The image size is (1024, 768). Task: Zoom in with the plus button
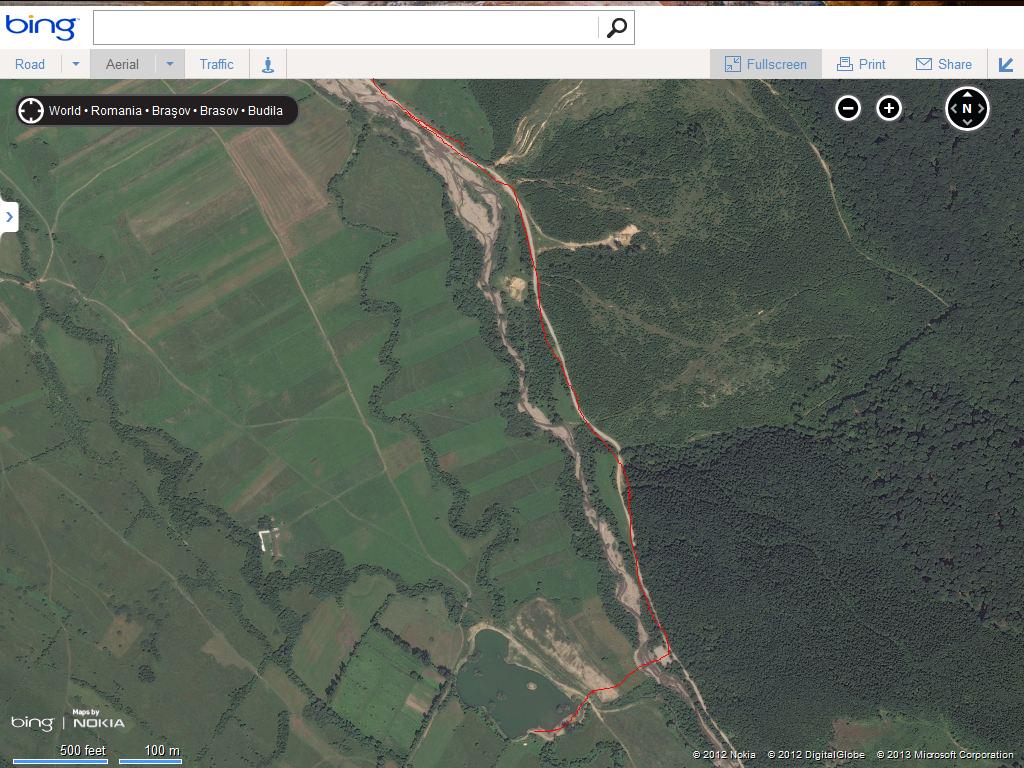point(889,108)
